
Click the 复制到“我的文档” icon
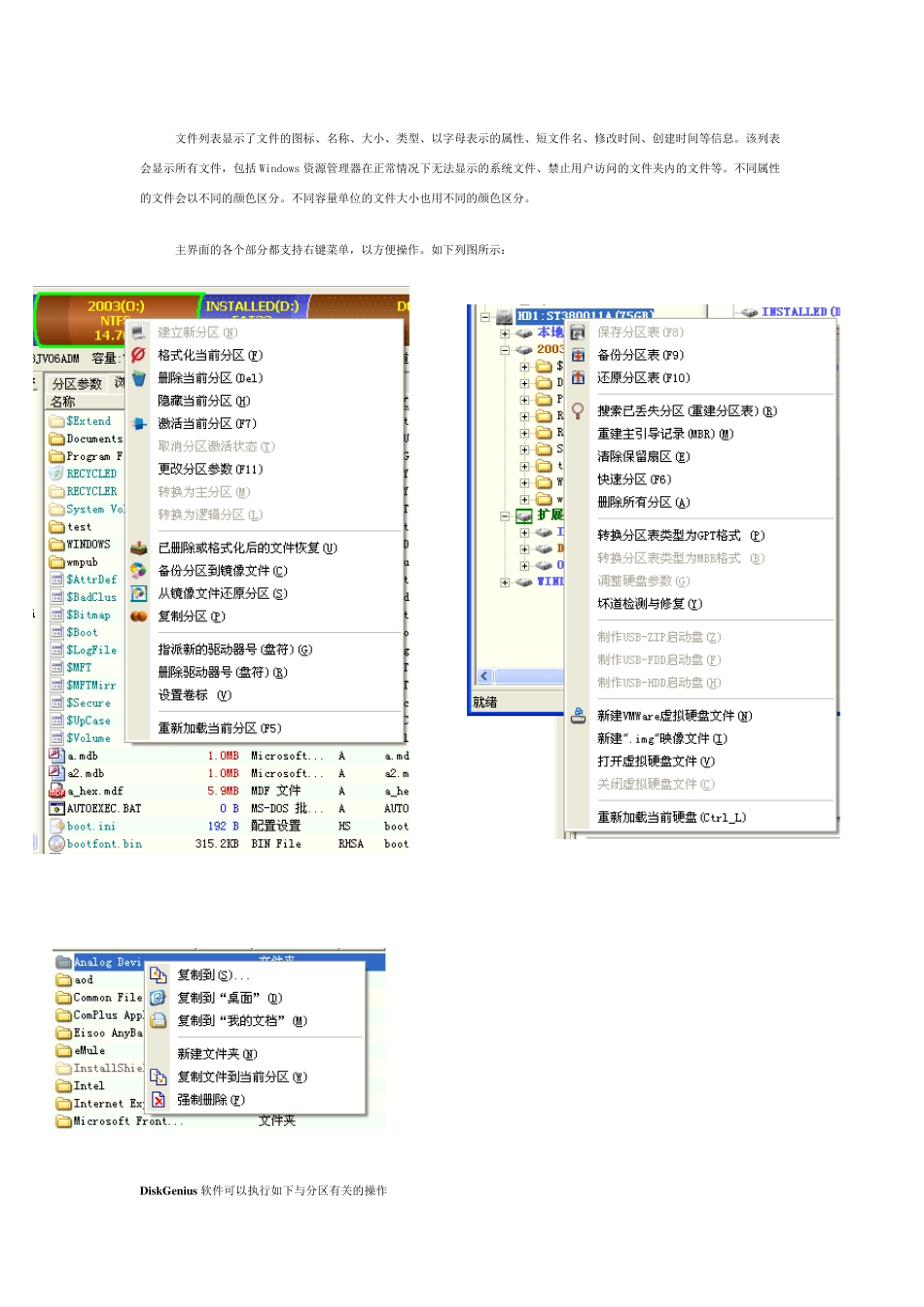158,1020
